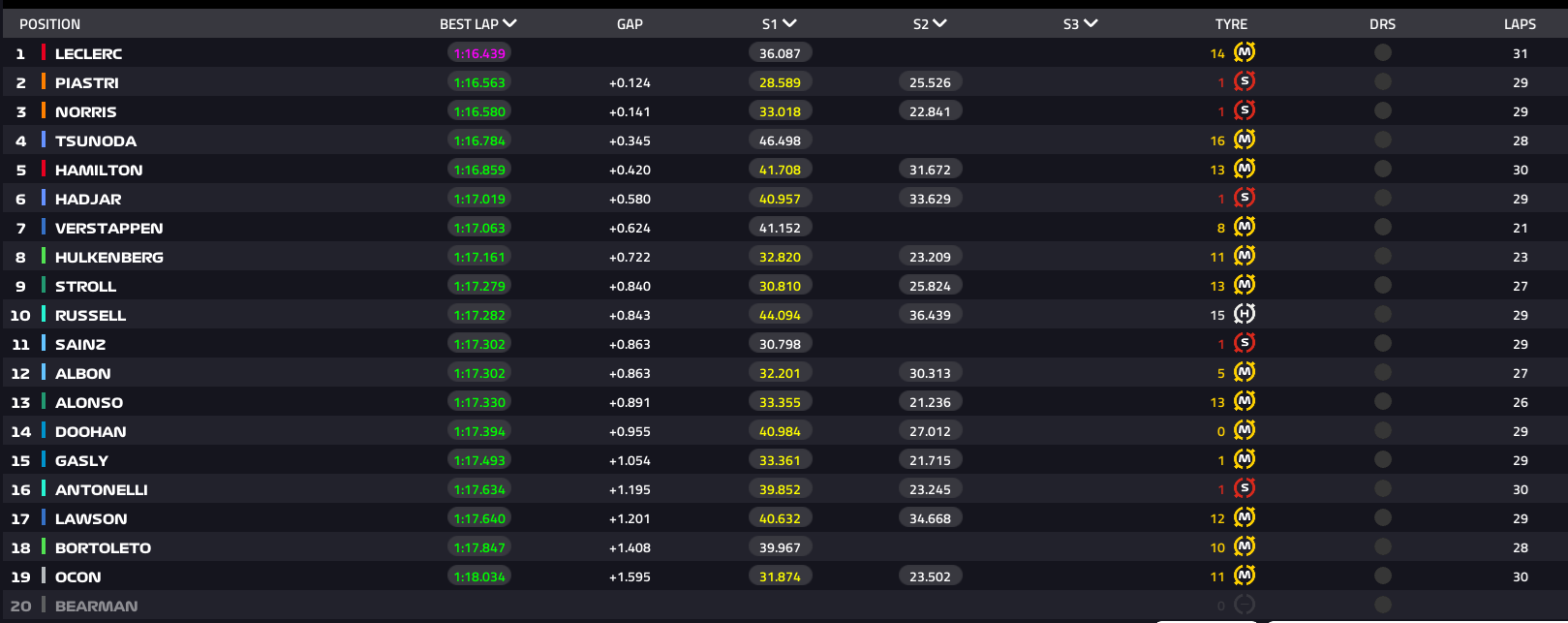
Task: Click the Tyre column header
Action: tap(1231, 24)
